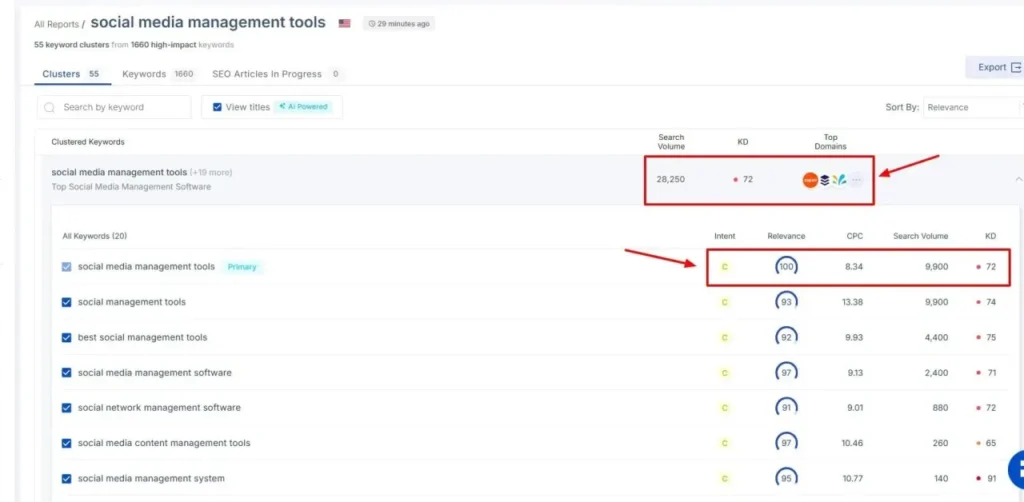
Task: Click the green-blue leaf domain icon
Action: 840,180
